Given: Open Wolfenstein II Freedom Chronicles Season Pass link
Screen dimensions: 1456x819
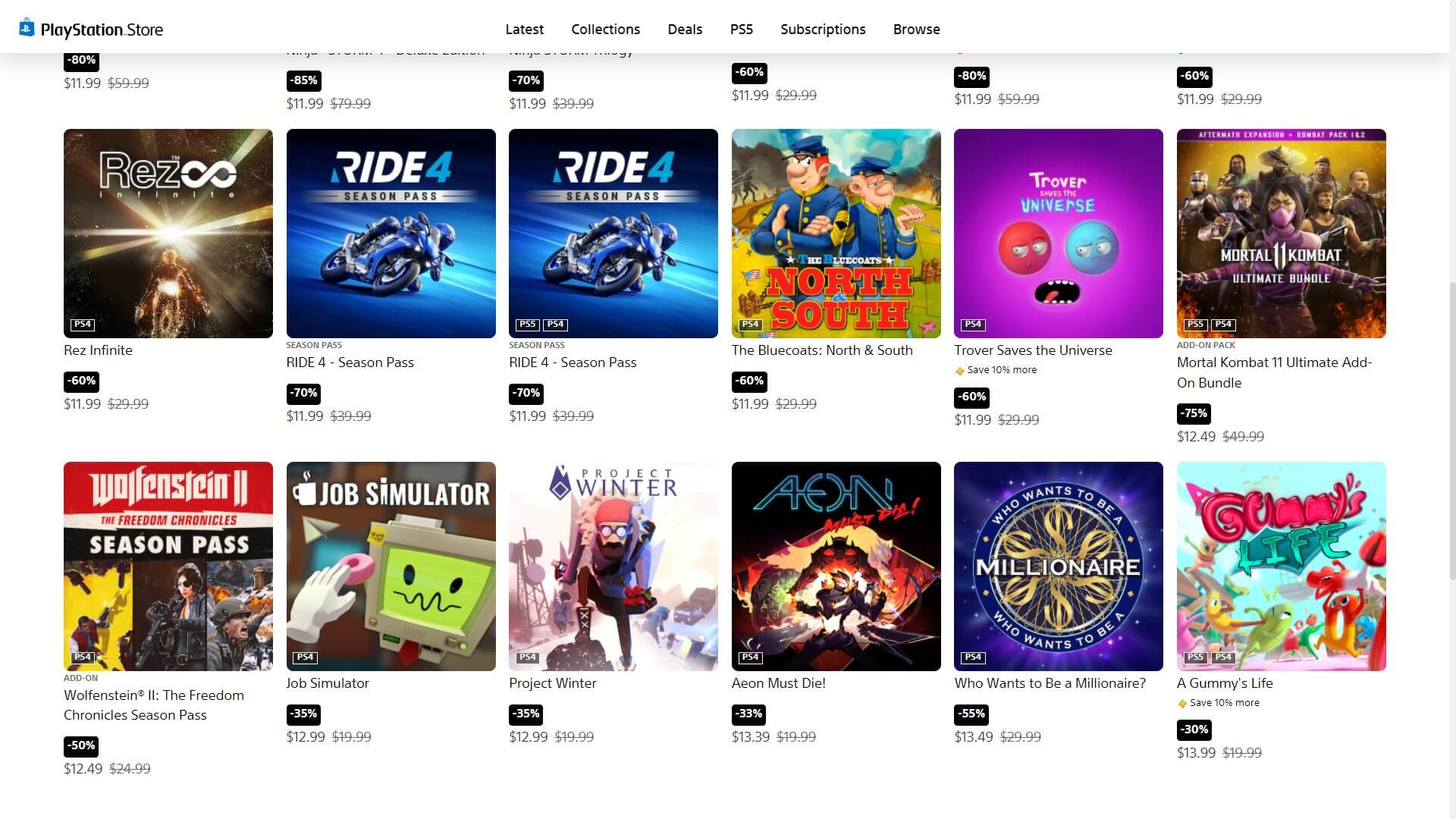Looking at the screenshot, I should (x=154, y=705).
